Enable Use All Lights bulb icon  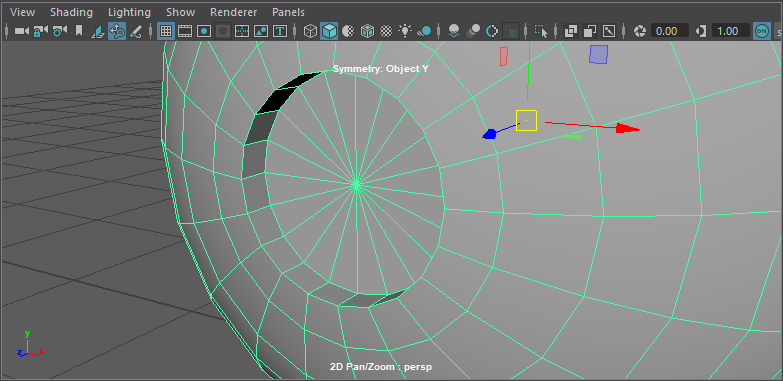(x=405, y=31)
